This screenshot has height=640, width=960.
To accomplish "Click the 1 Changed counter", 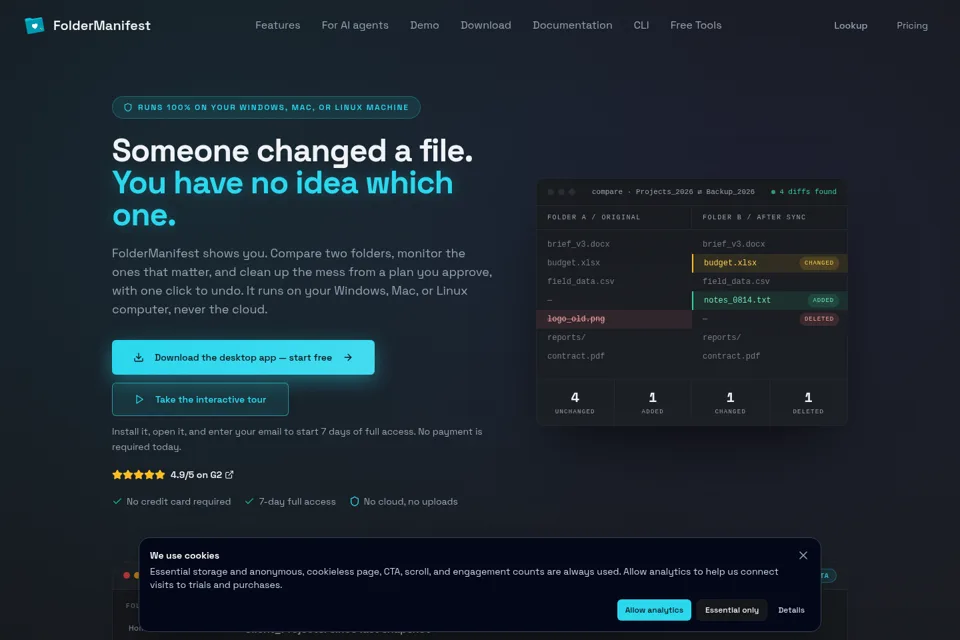I will [730, 402].
